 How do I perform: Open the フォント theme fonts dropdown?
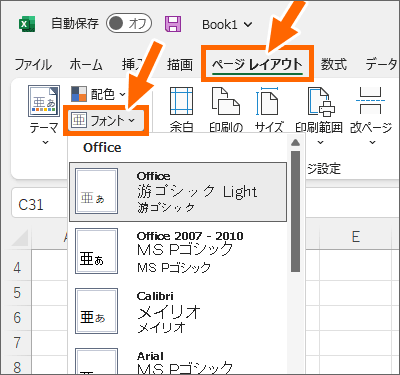click(x=106, y=120)
